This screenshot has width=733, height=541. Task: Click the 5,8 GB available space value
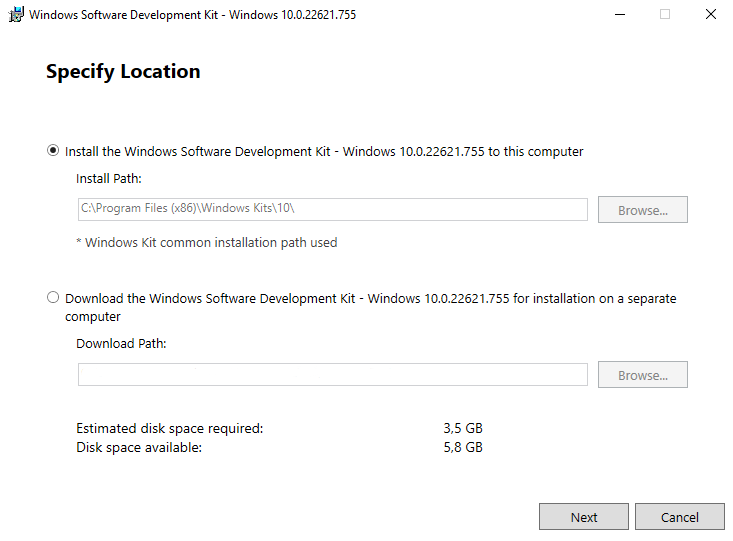click(x=463, y=447)
